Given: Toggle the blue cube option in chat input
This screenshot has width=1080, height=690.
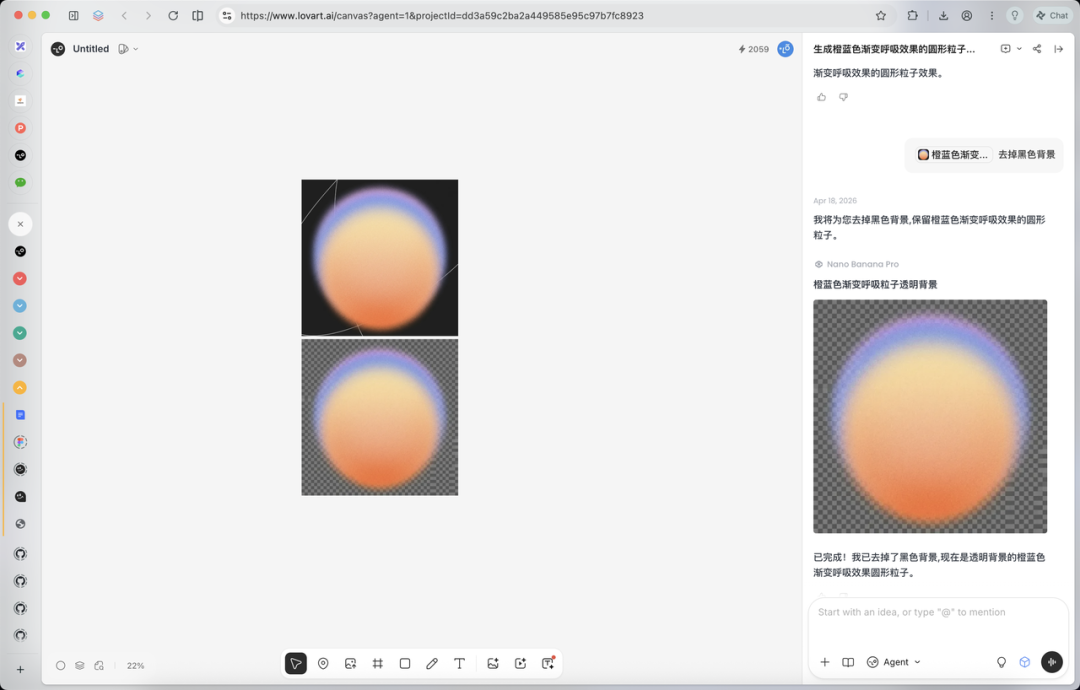Looking at the screenshot, I should (1024, 662).
